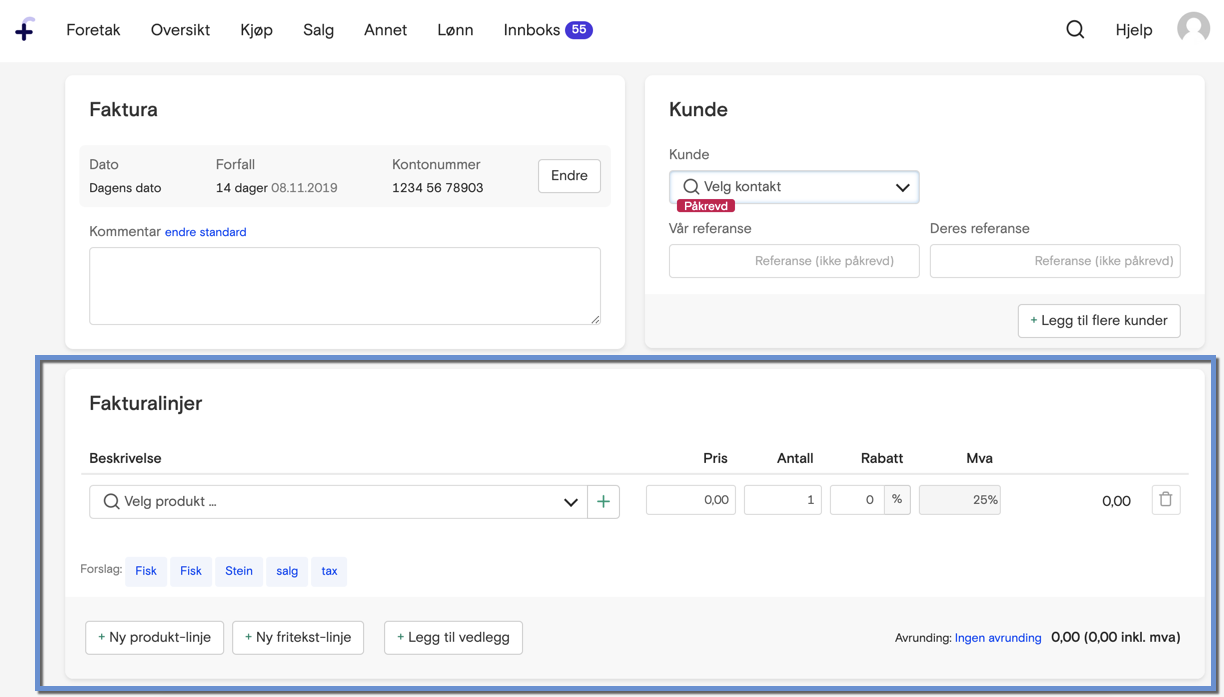
Task: Add a Ny fritekst-linje
Action: 298,637
